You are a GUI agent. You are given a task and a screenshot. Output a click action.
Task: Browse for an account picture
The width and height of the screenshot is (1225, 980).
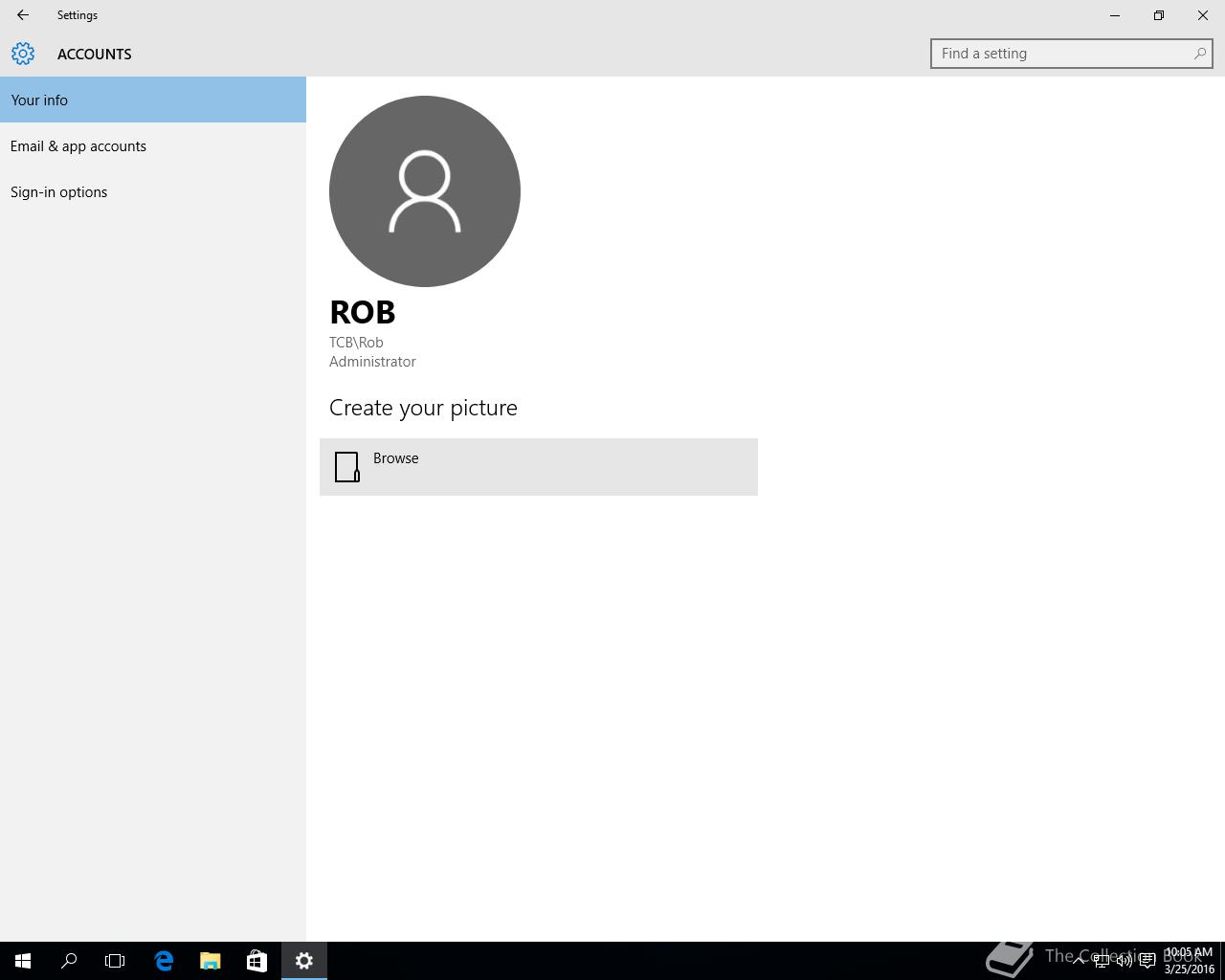[539, 467]
